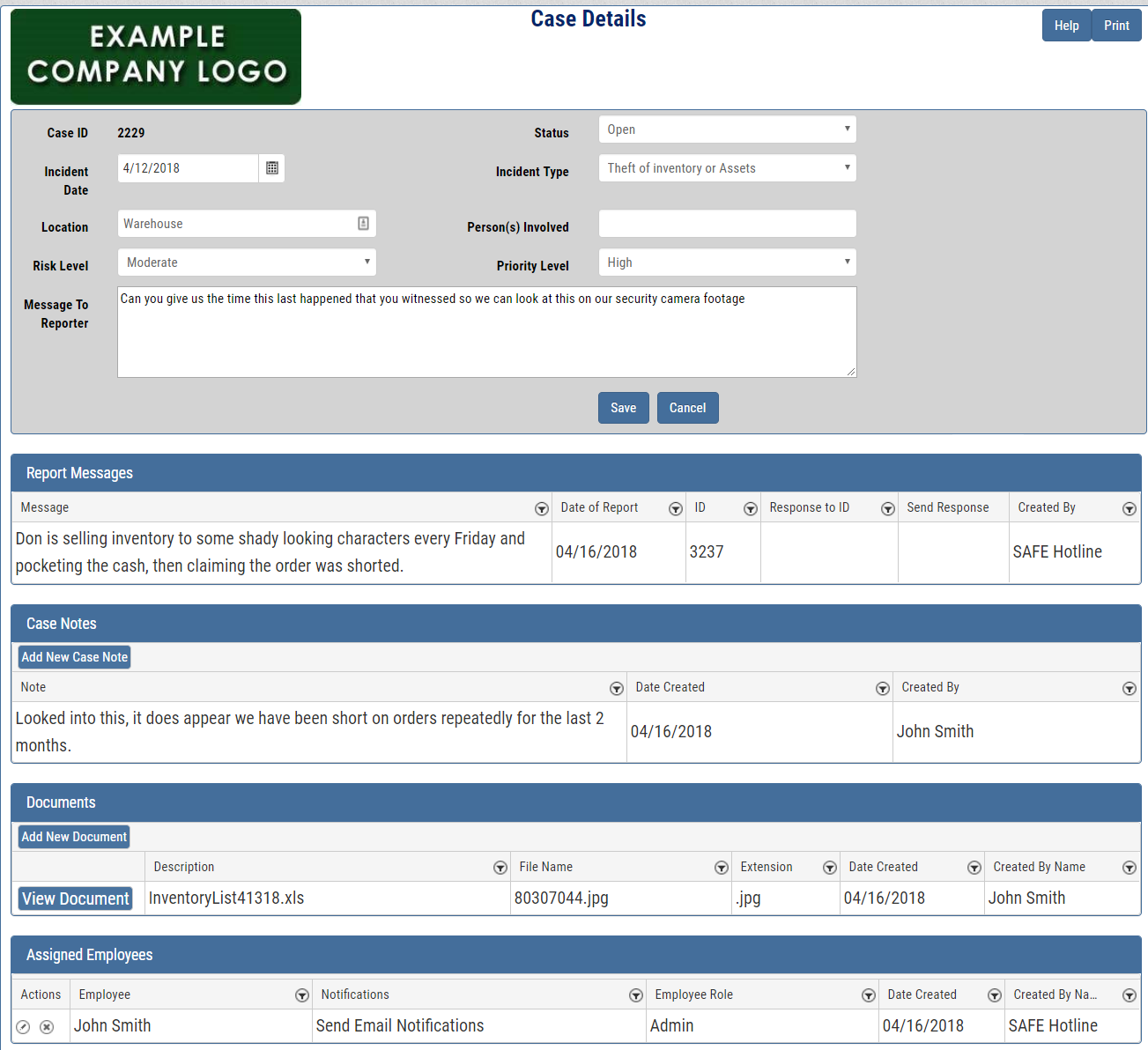Open filter for Response to ID column
This screenshot has width=1148, height=1050.
pyautogui.click(x=888, y=509)
